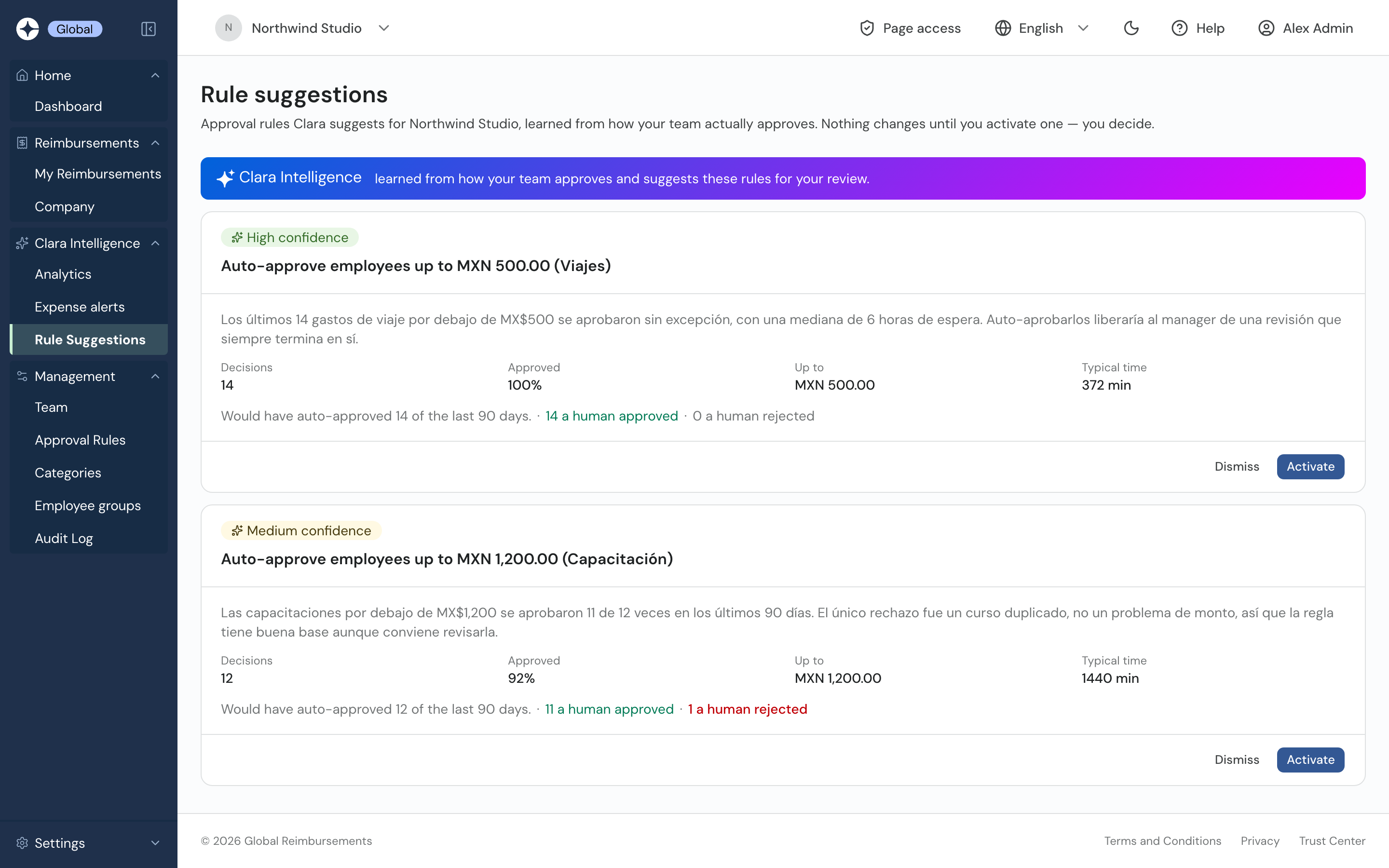Screen dimensions: 1389x868
Task: Click the banner Clara Intelligence sparkle icon
Action: 225,178
